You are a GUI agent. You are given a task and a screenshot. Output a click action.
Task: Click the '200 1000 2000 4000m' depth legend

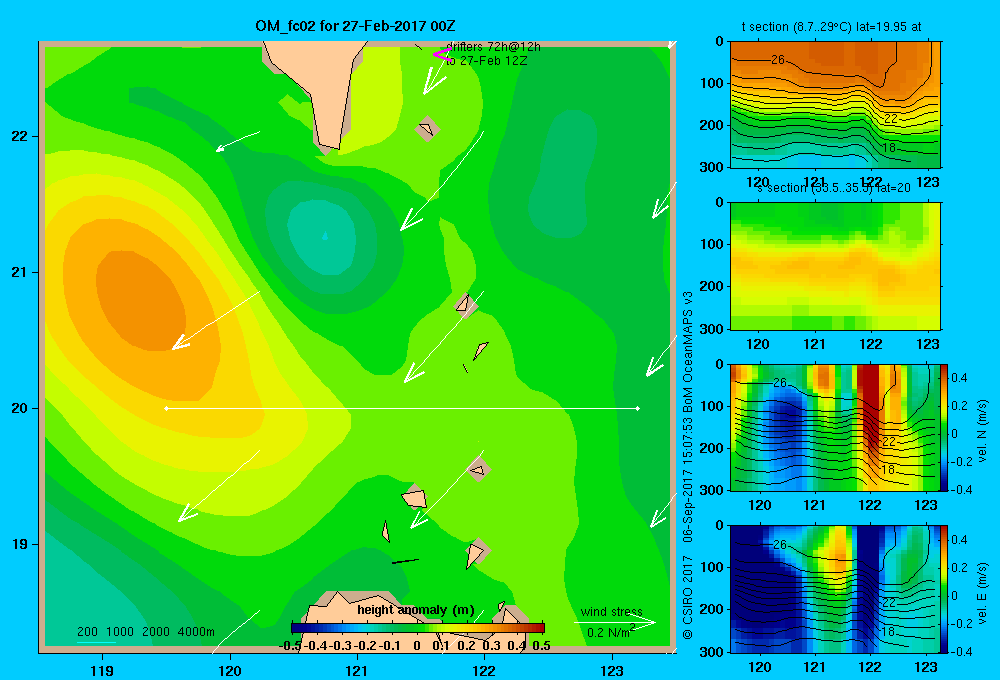click(x=145, y=632)
